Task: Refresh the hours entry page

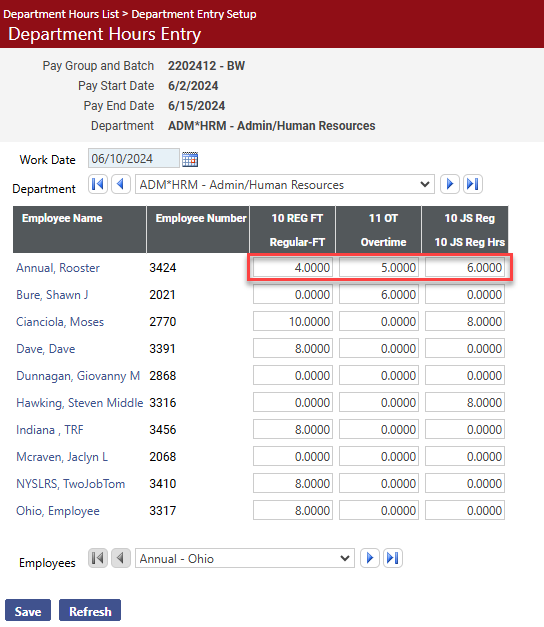Action: [90, 610]
